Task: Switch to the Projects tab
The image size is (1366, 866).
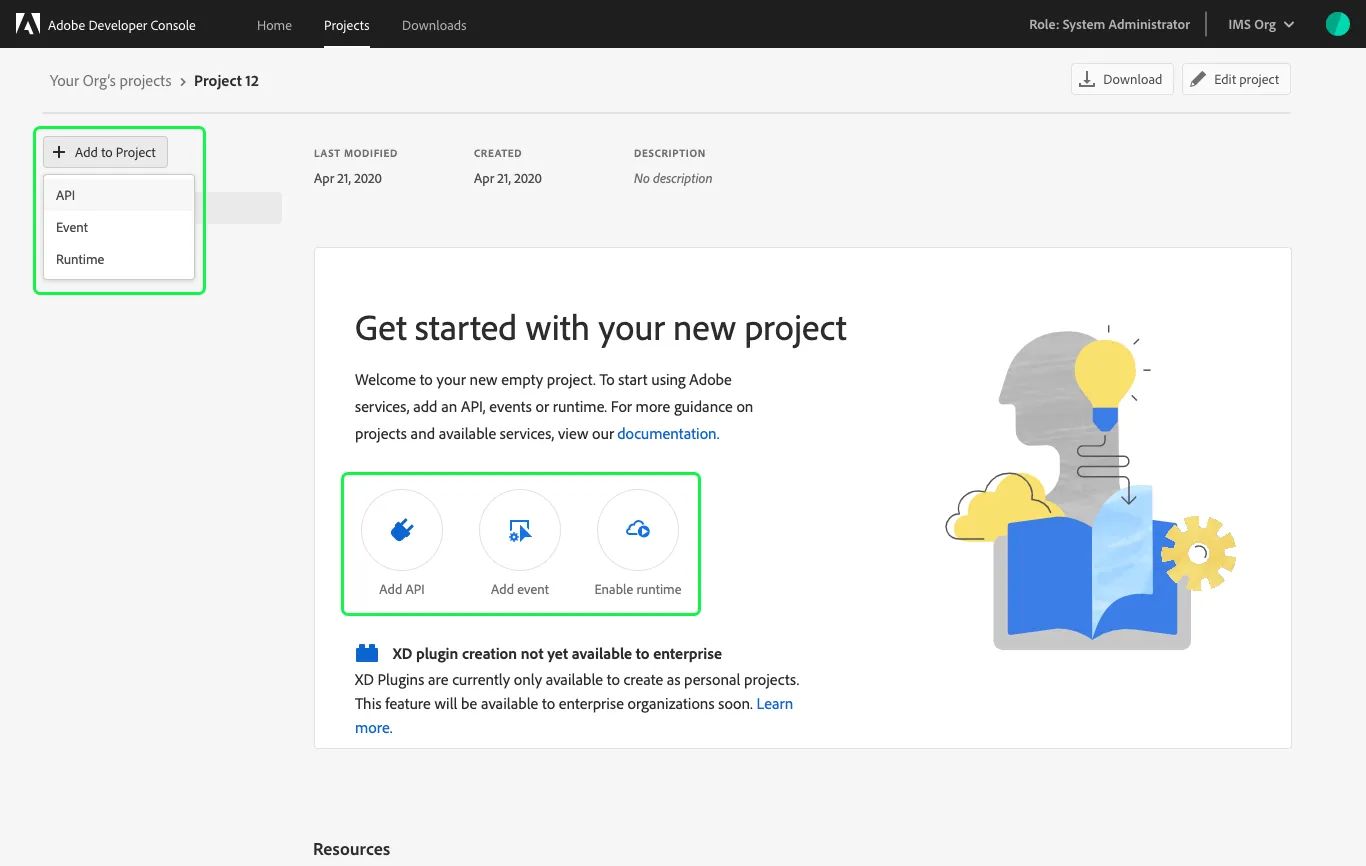Action: tap(347, 25)
